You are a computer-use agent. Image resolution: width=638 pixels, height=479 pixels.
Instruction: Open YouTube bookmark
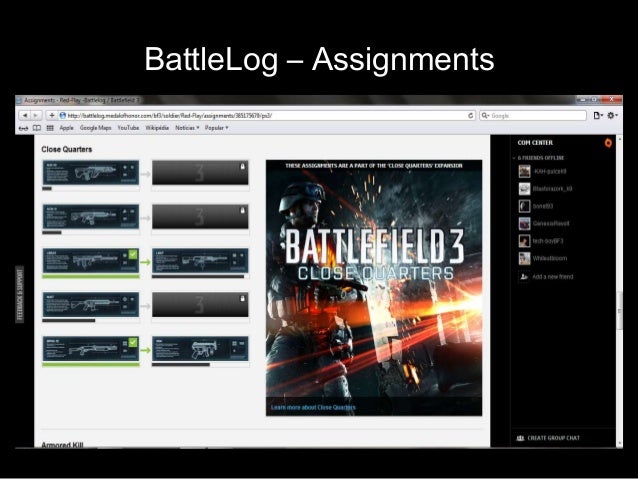tap(128, 128)
